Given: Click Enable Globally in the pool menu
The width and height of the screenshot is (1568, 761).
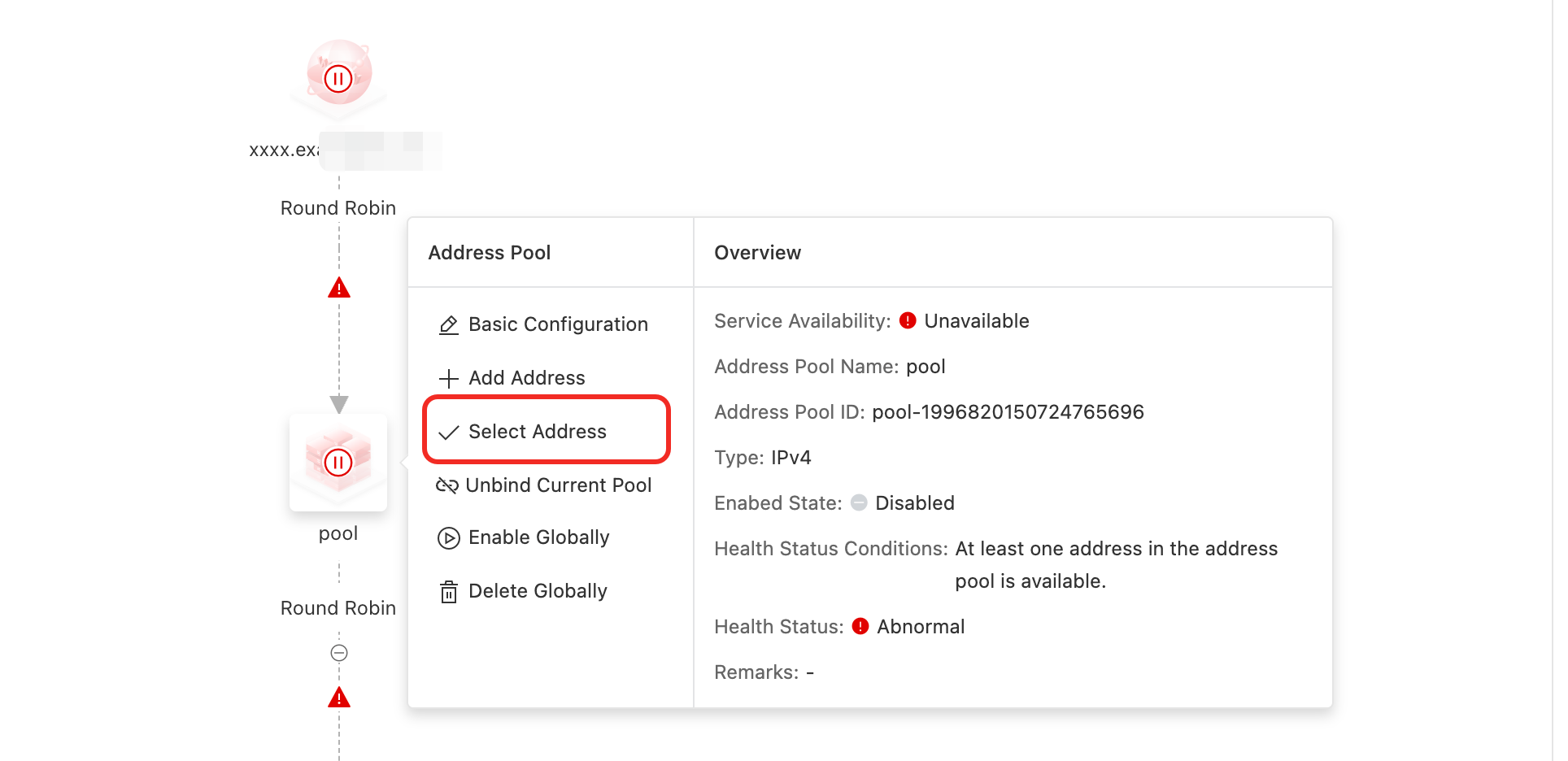Looking at the screenshot, I should click(x=523, y=537).
